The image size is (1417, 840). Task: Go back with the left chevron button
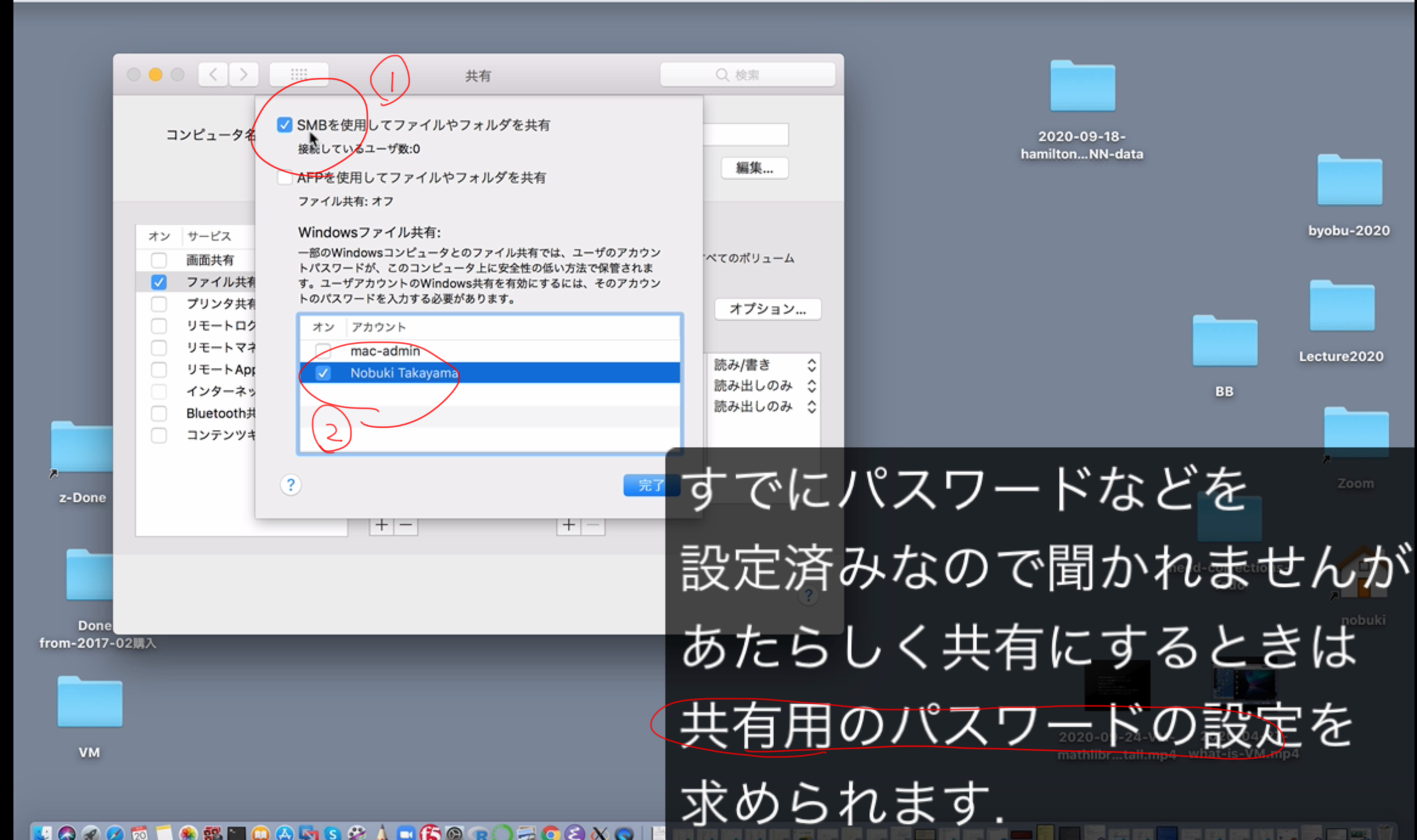(x=213, y=75)
